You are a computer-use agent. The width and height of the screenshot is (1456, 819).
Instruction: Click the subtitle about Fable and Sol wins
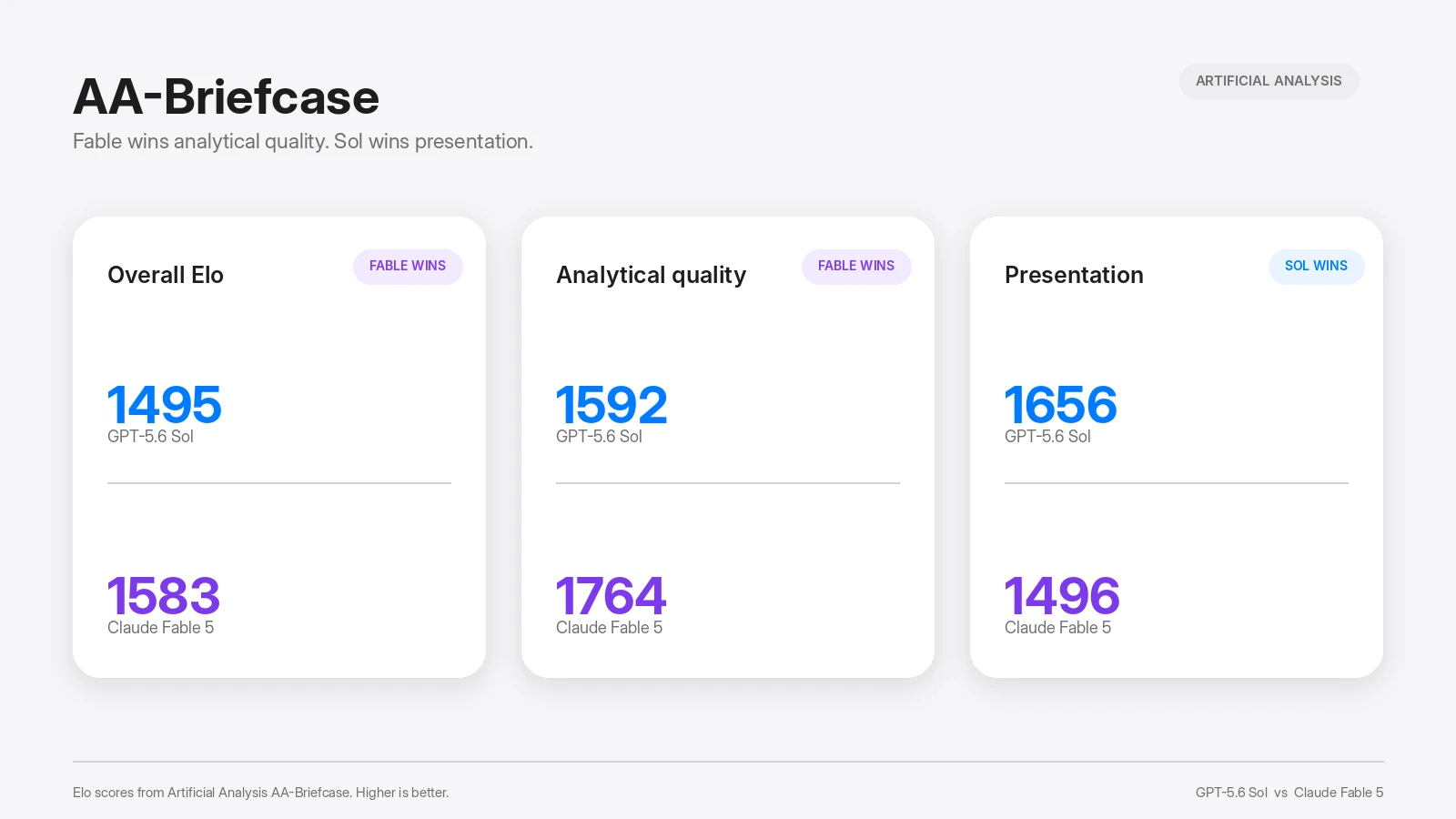[x=303, y=142]
